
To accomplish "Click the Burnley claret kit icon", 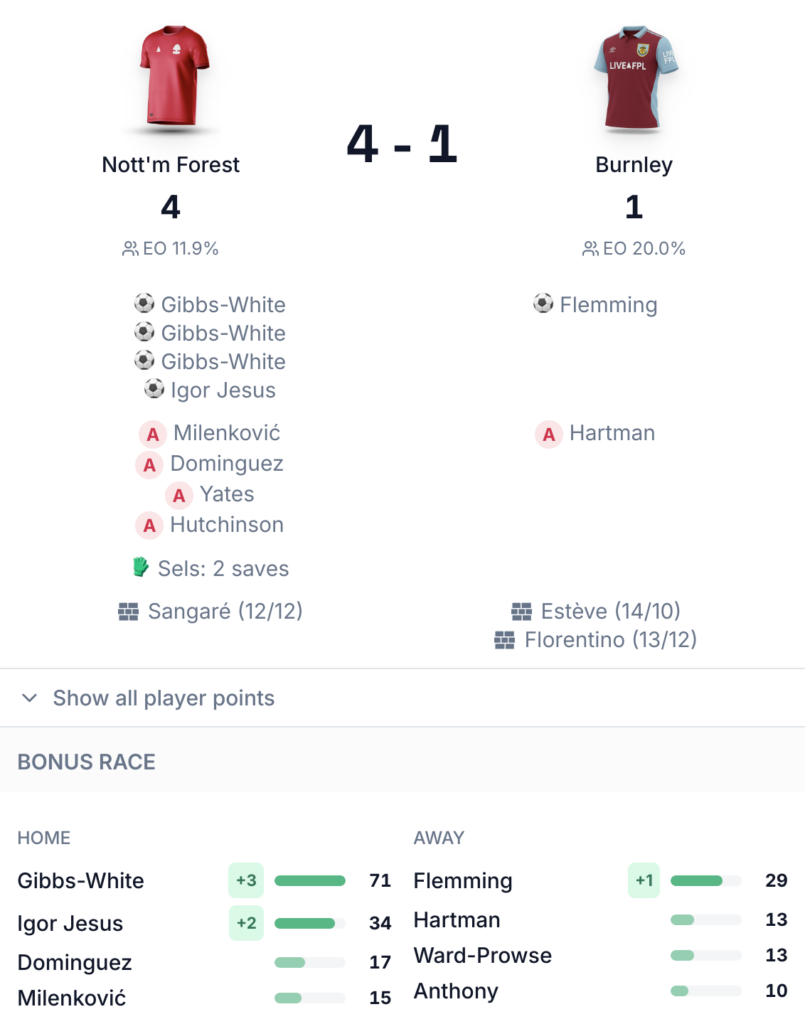I will pos(633,78).
